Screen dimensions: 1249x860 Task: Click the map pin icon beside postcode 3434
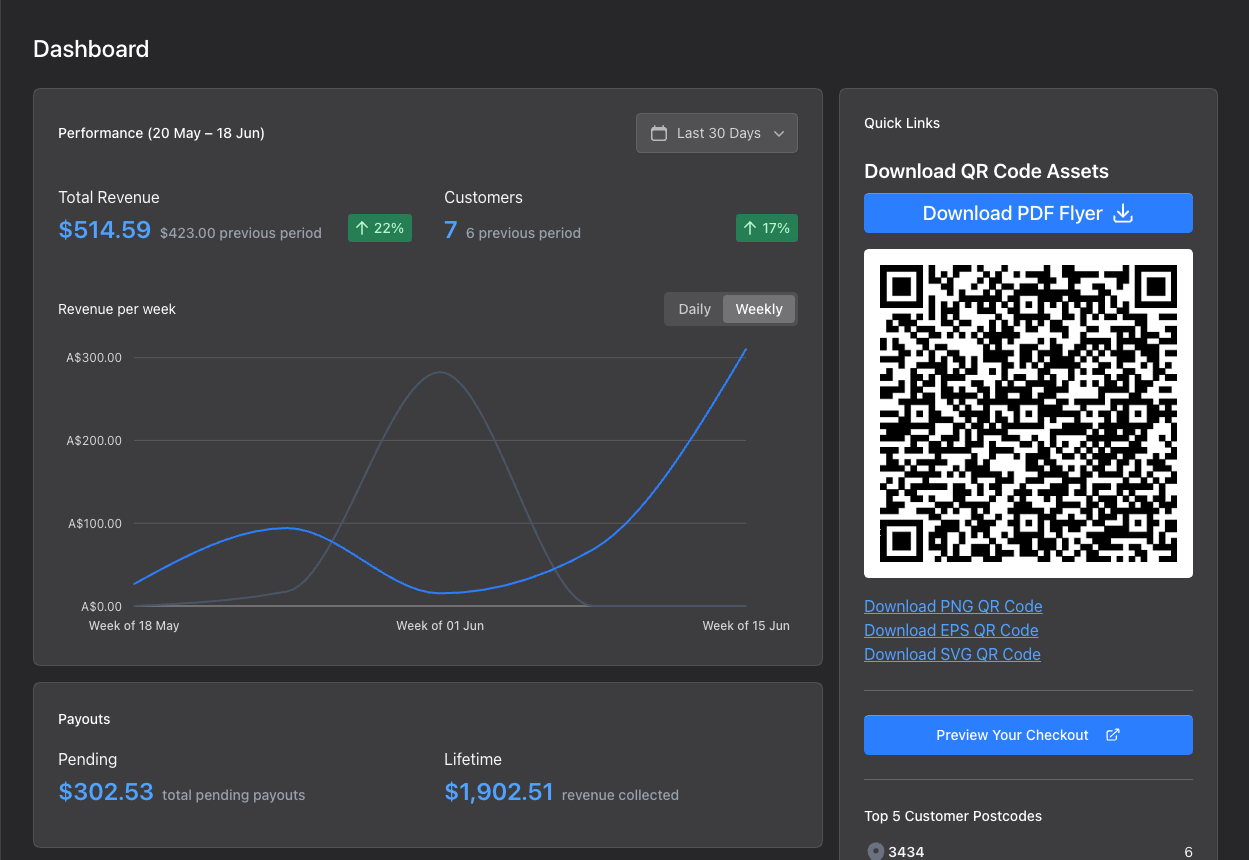coord(876,852)
